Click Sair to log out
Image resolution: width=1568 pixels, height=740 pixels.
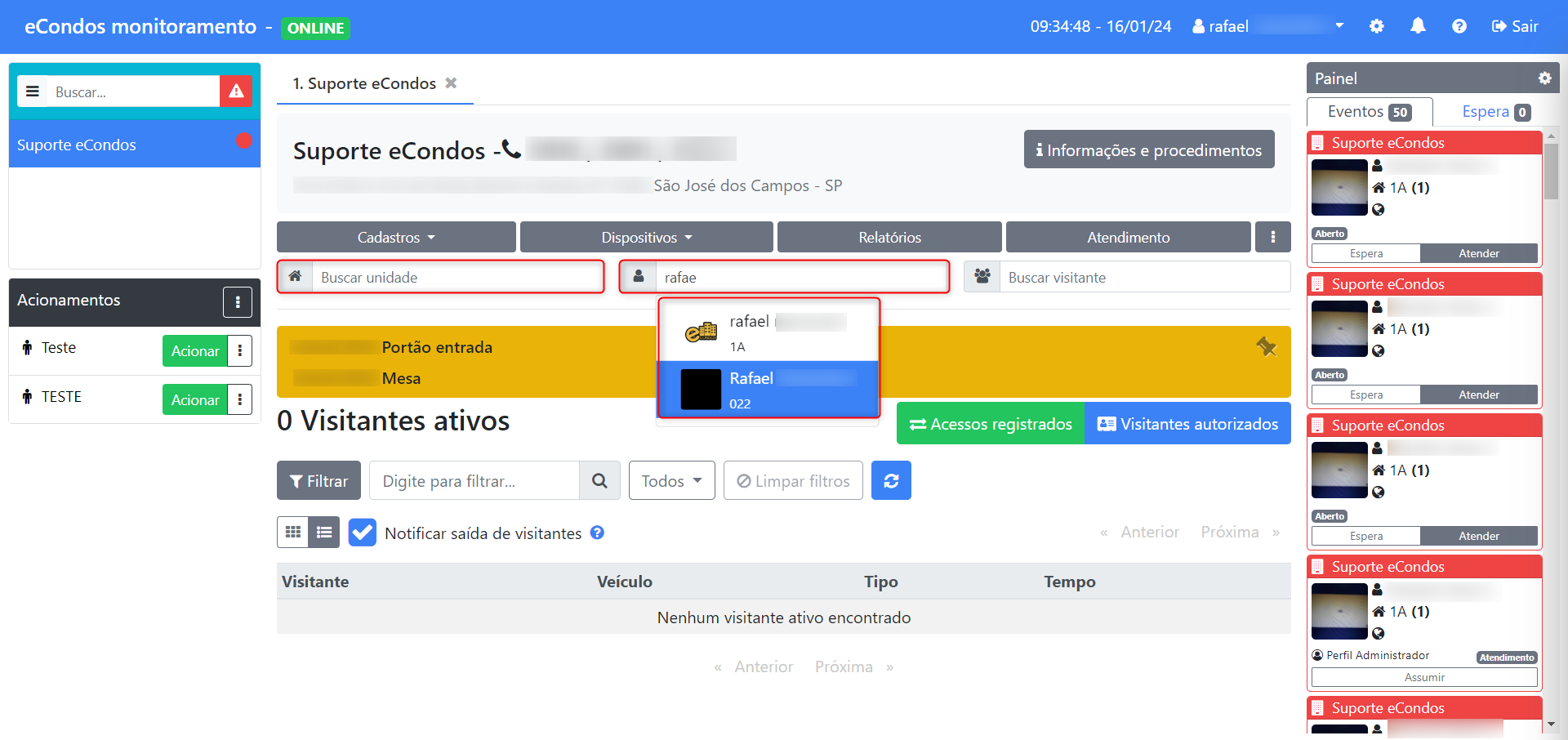pyautogui.click(x=1515, y=26)
